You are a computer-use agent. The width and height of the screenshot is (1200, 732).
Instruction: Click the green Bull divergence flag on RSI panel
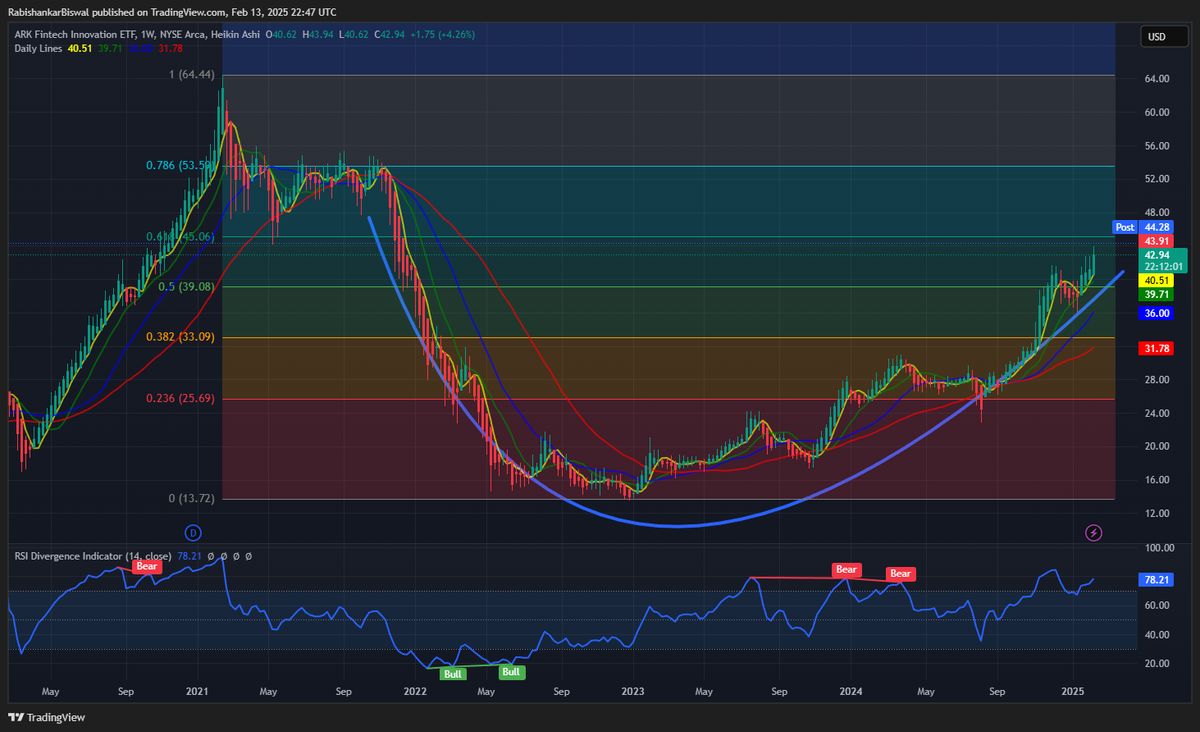(452, 673)
